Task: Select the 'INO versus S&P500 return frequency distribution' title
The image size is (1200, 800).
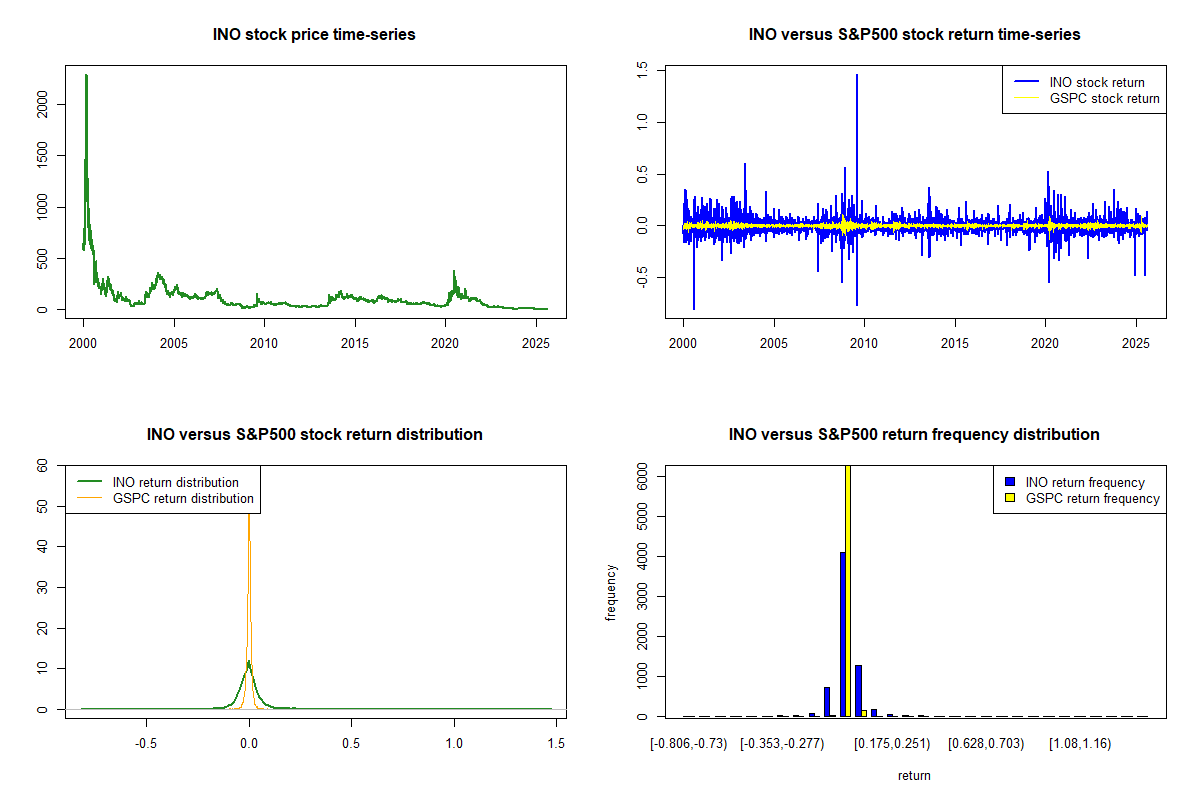Action: point(914,435)
